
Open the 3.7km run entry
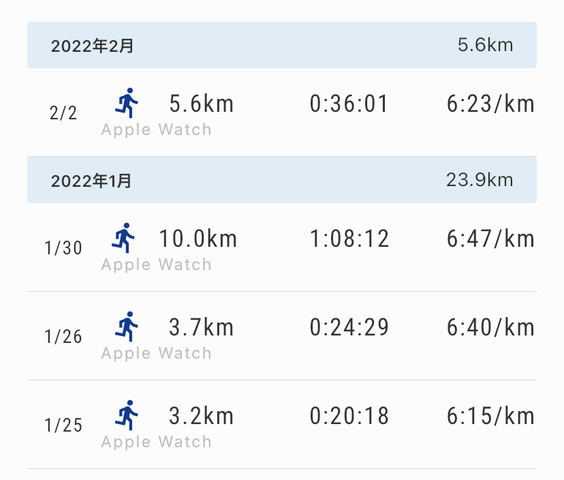[282, 336]
